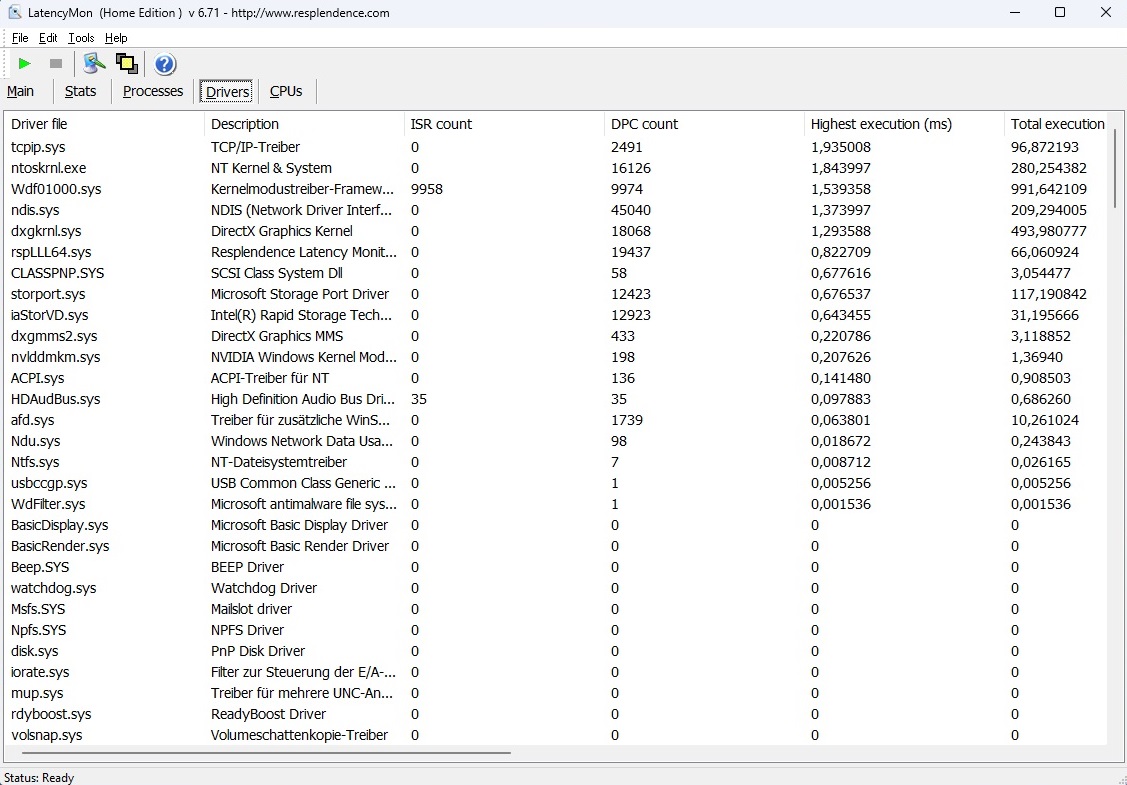Select the iaStorVD.sys driver row
The height and width of the screenshot is (785, 1127).
pos(556,315)
